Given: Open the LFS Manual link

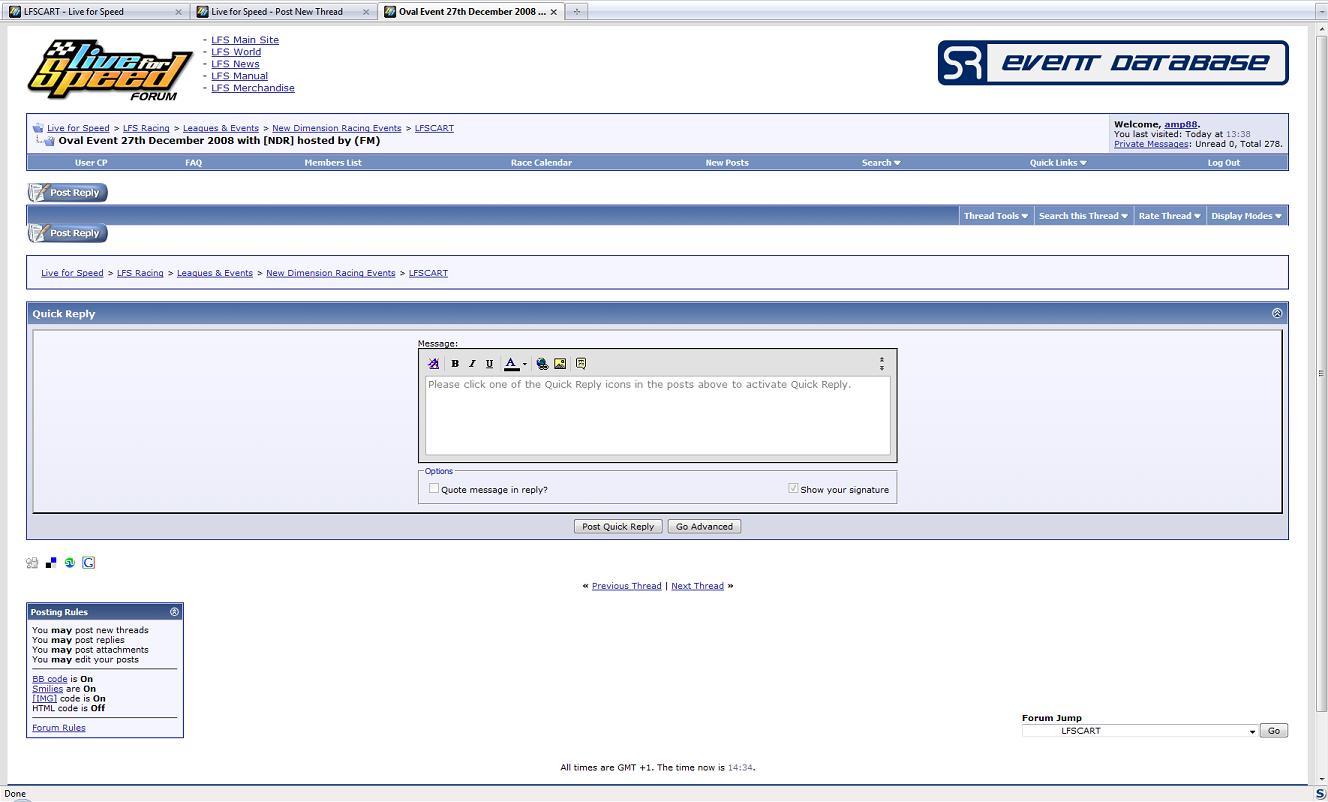Looking at the screenshot, I should tap(239, 76).
